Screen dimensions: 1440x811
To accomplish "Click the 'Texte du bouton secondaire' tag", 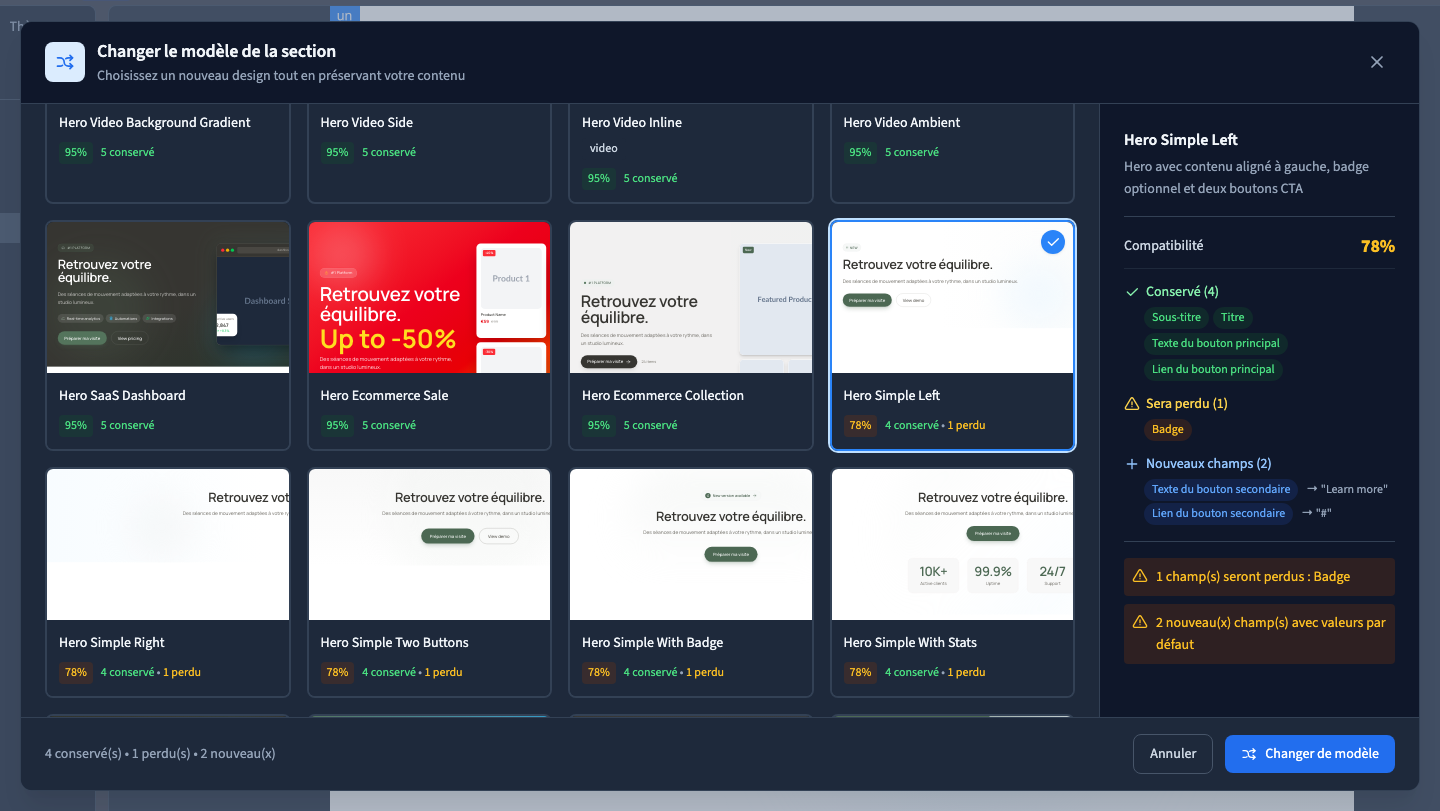I will pos(1221,490).
